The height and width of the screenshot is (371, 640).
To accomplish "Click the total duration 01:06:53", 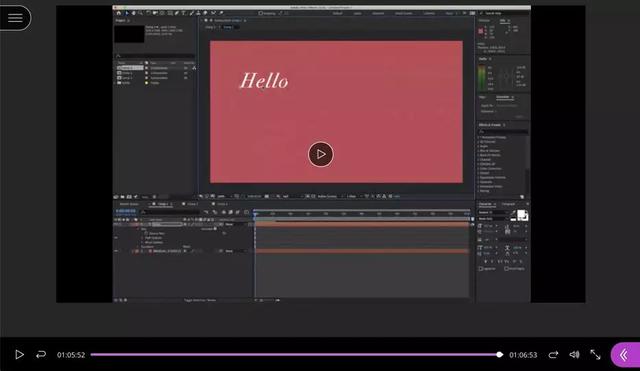I will click(x=523, y=355).
